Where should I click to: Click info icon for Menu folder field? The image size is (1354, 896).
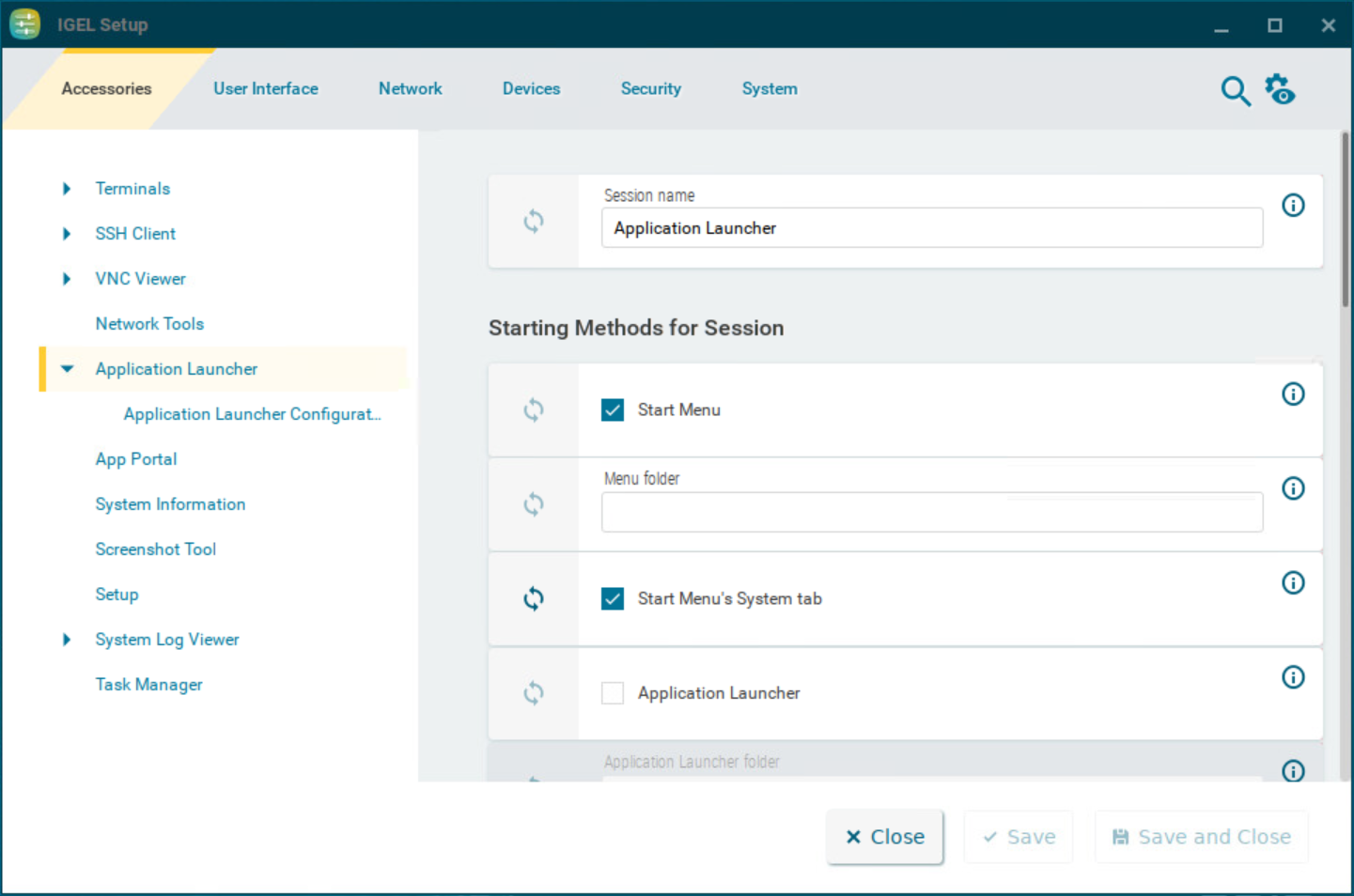[x=1293, y=488]
